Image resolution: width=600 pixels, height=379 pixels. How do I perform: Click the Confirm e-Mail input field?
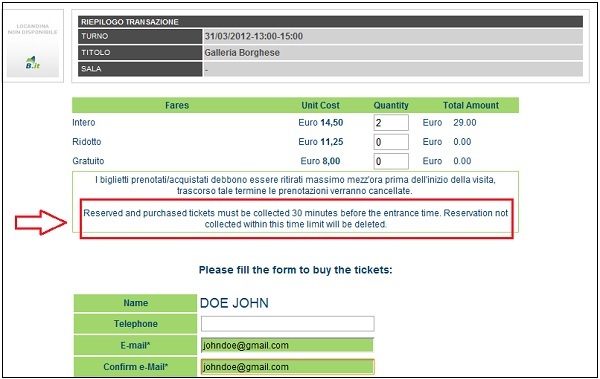click(287, 367)
